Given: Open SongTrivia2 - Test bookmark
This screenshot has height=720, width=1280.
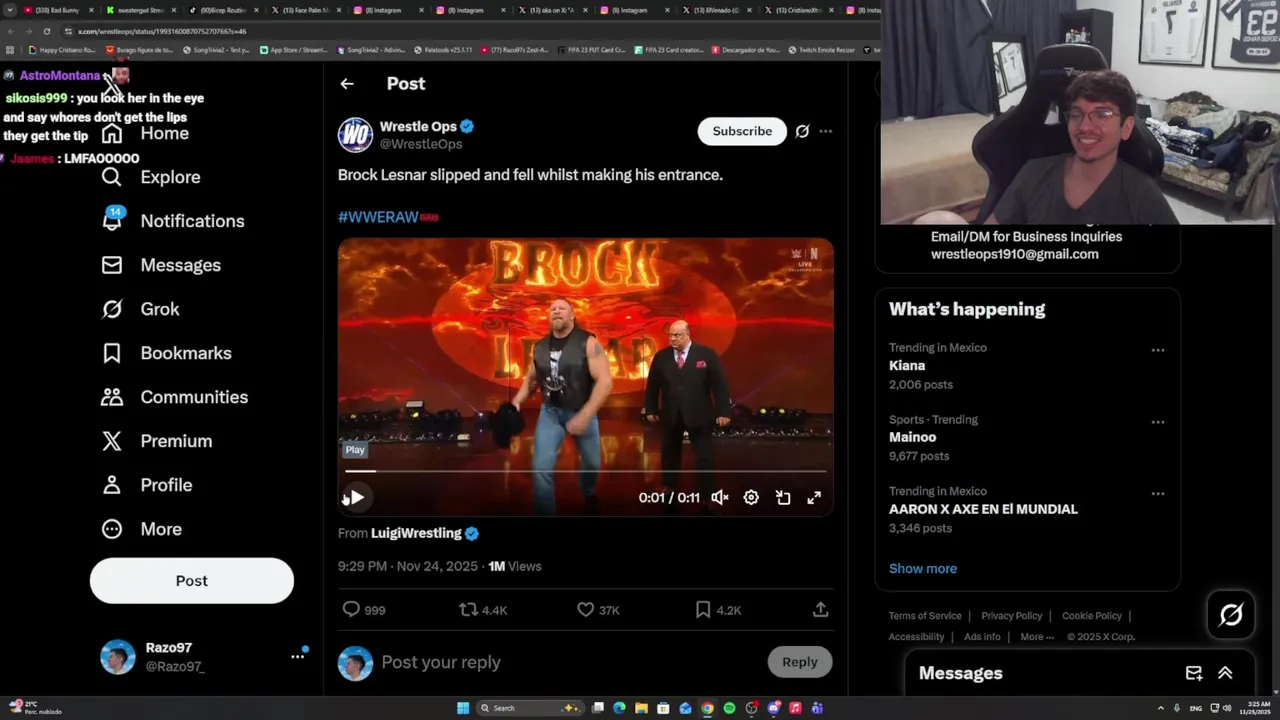Looking at the screenshot, I should 216,50.
